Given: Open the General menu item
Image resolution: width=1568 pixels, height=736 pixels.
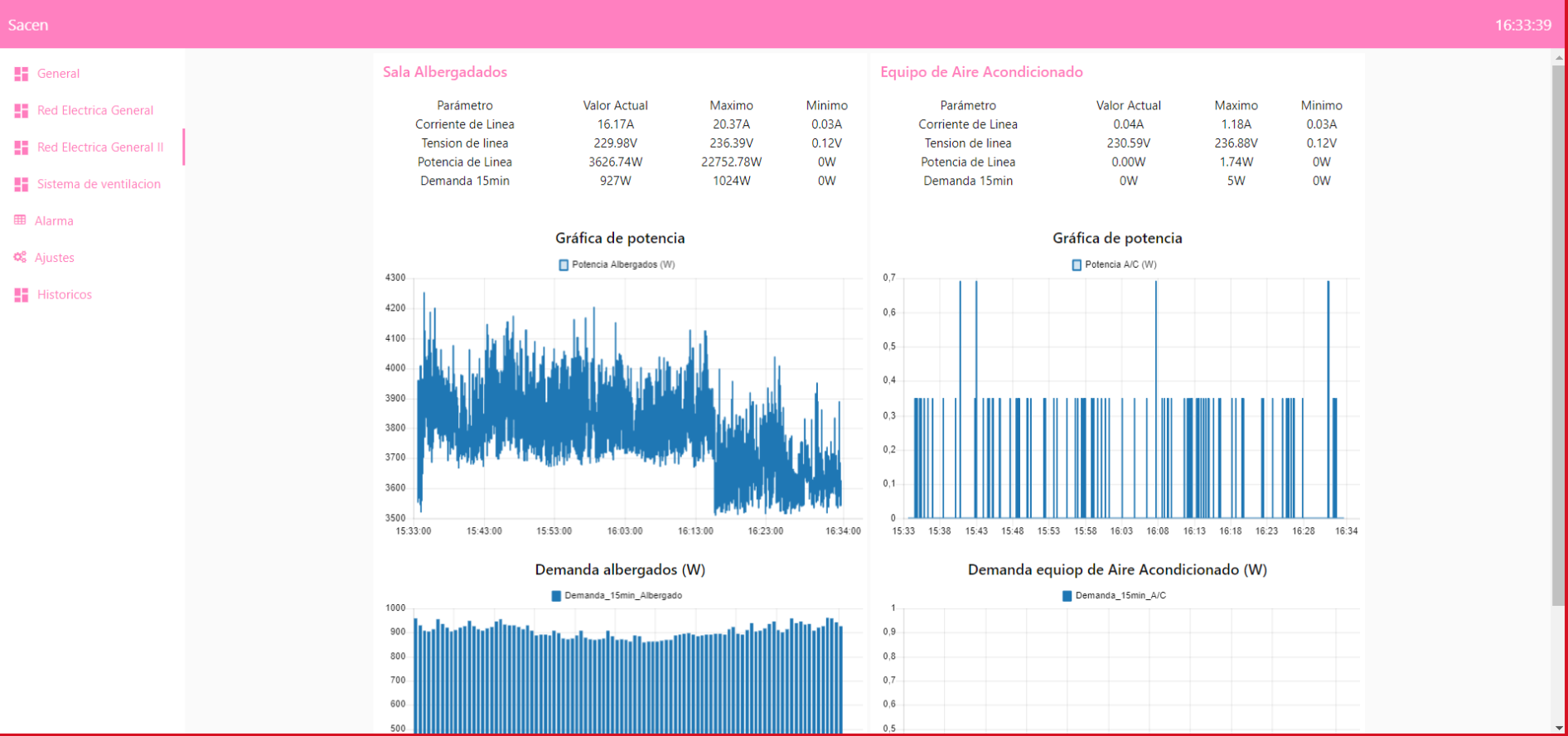Looking at the screenshot, I should click(x=58, y=74).
